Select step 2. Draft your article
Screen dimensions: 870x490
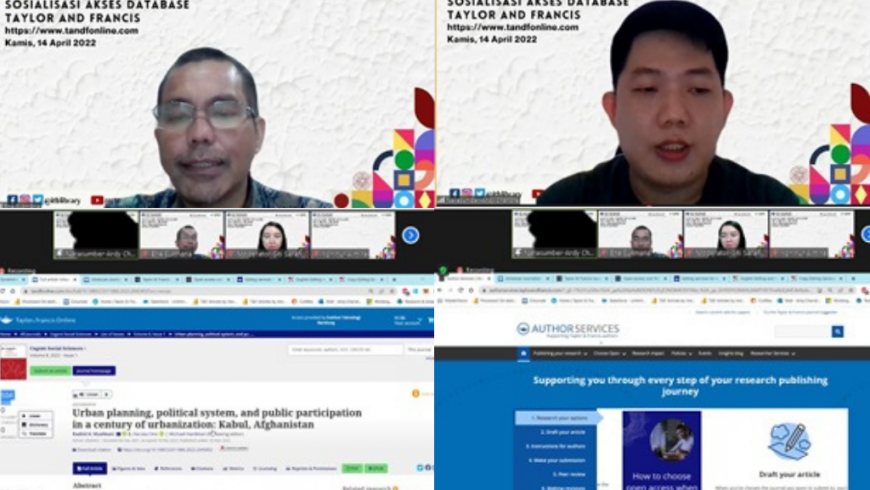[562, 432]
